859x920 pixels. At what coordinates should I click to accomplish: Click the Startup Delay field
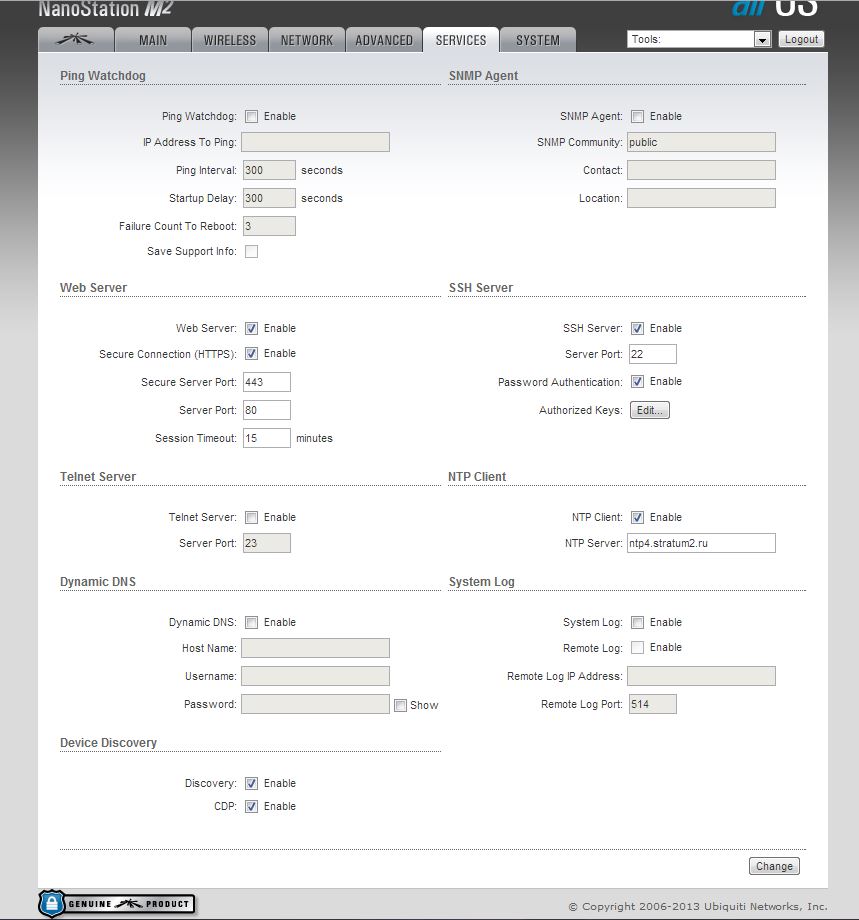tap(269, 198)
